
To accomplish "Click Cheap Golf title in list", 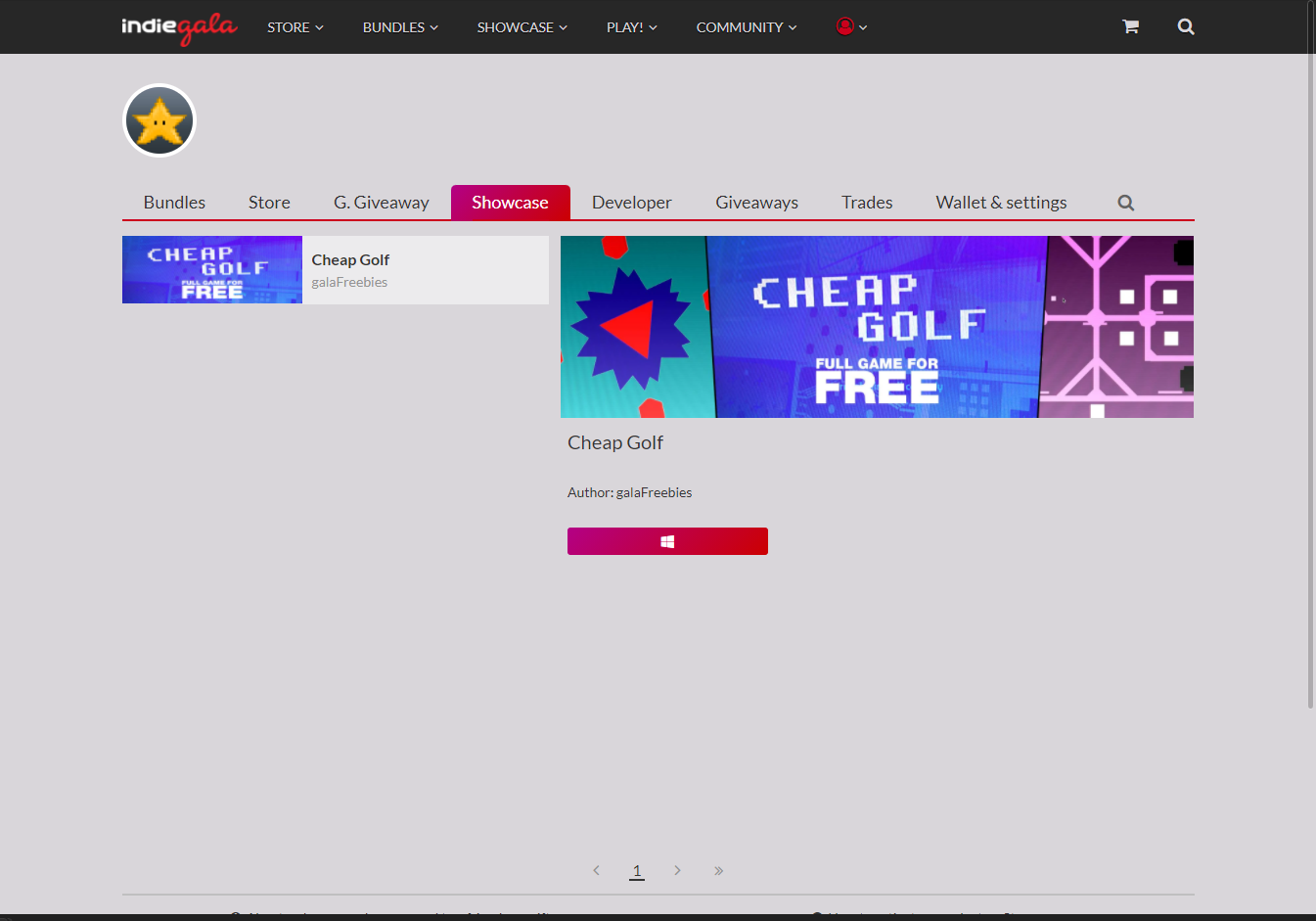I will [350, 259].
